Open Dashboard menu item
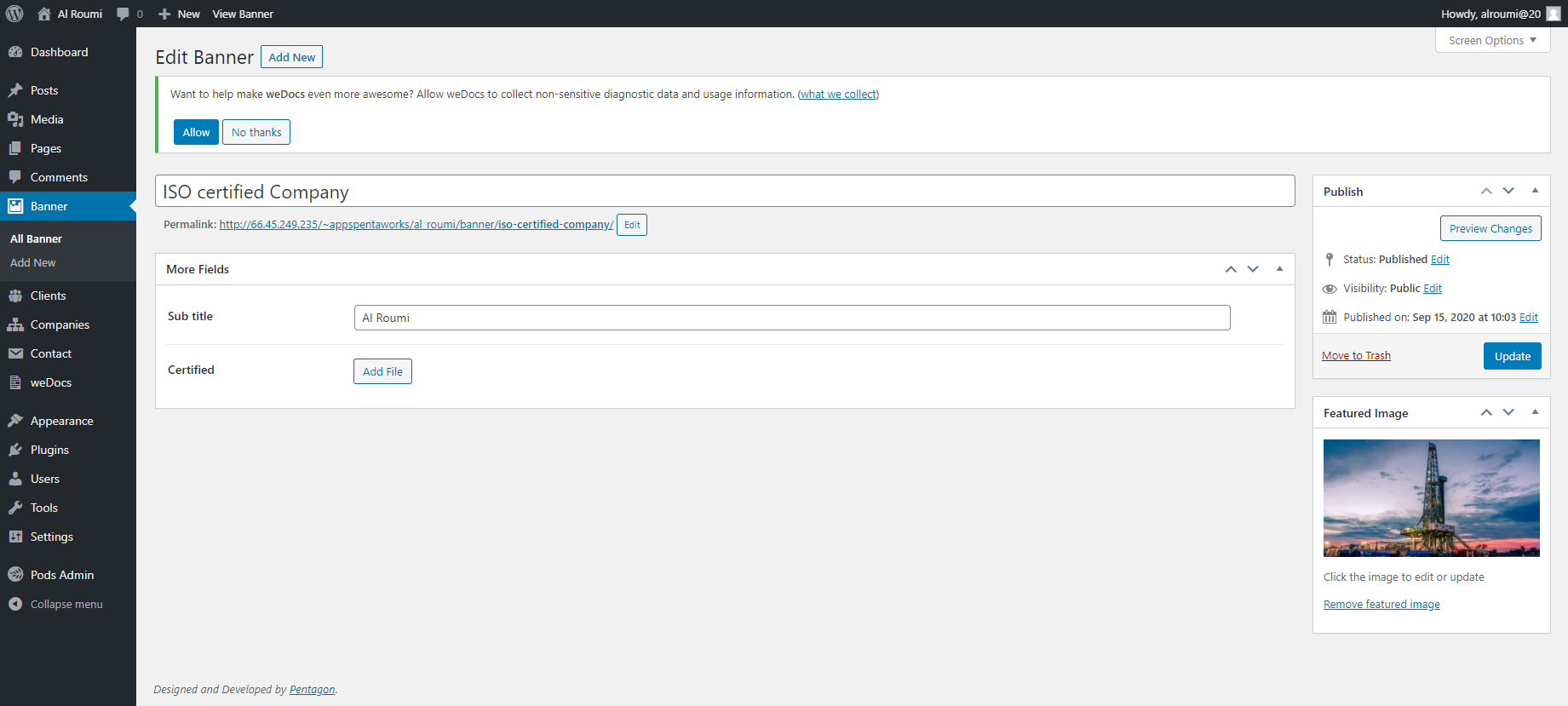The image size is (1568, 706). 68,52
